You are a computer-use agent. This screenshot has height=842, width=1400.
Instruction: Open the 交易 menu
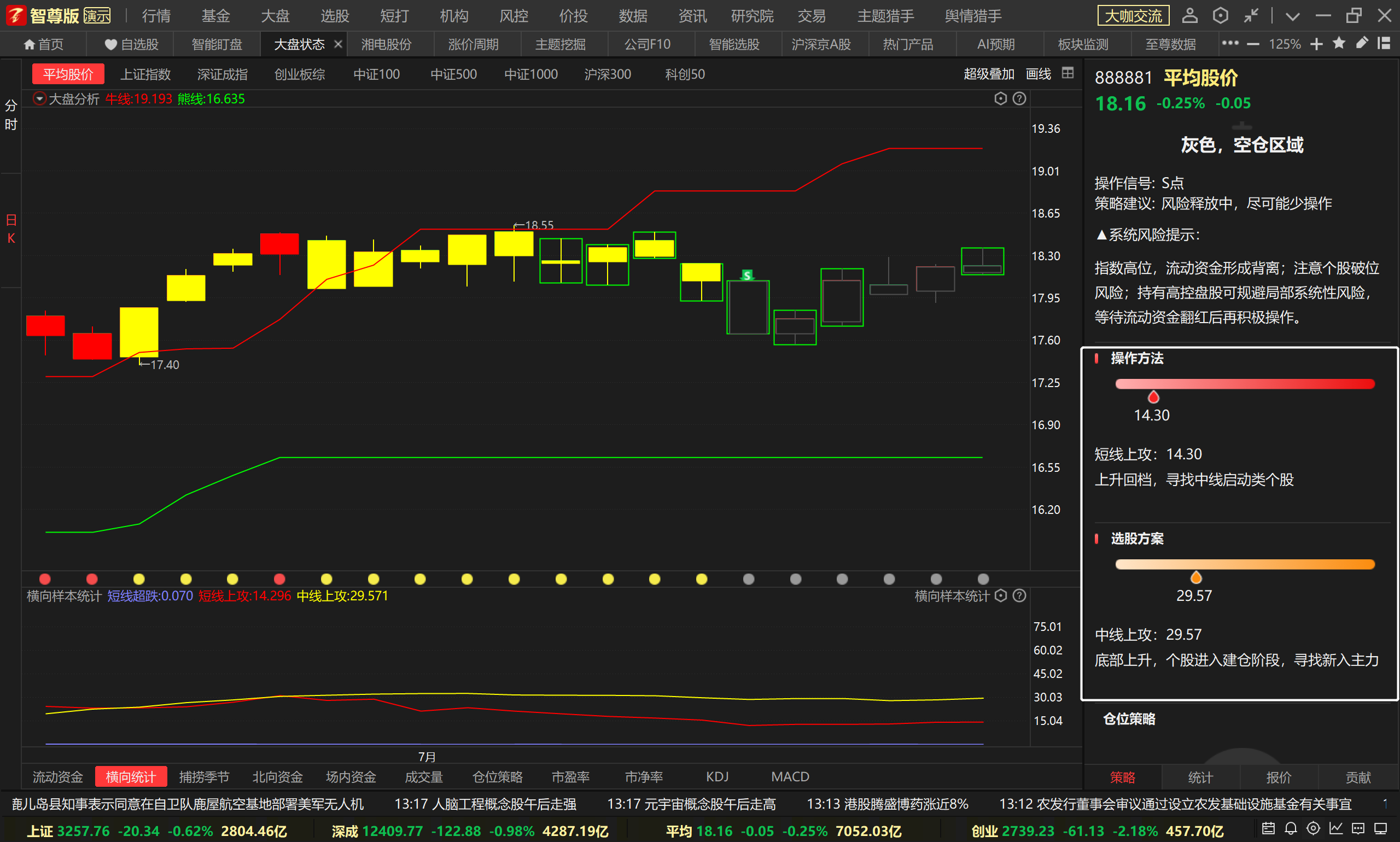click(x=812, y=16)
